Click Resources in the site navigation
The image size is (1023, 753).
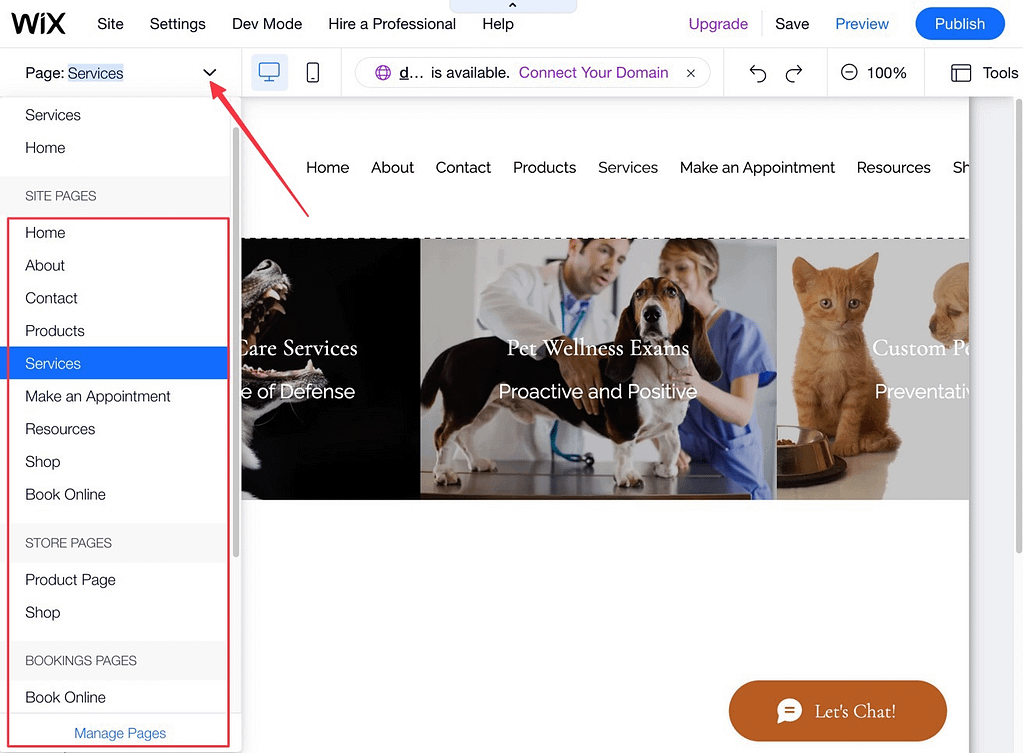point(893,168)
